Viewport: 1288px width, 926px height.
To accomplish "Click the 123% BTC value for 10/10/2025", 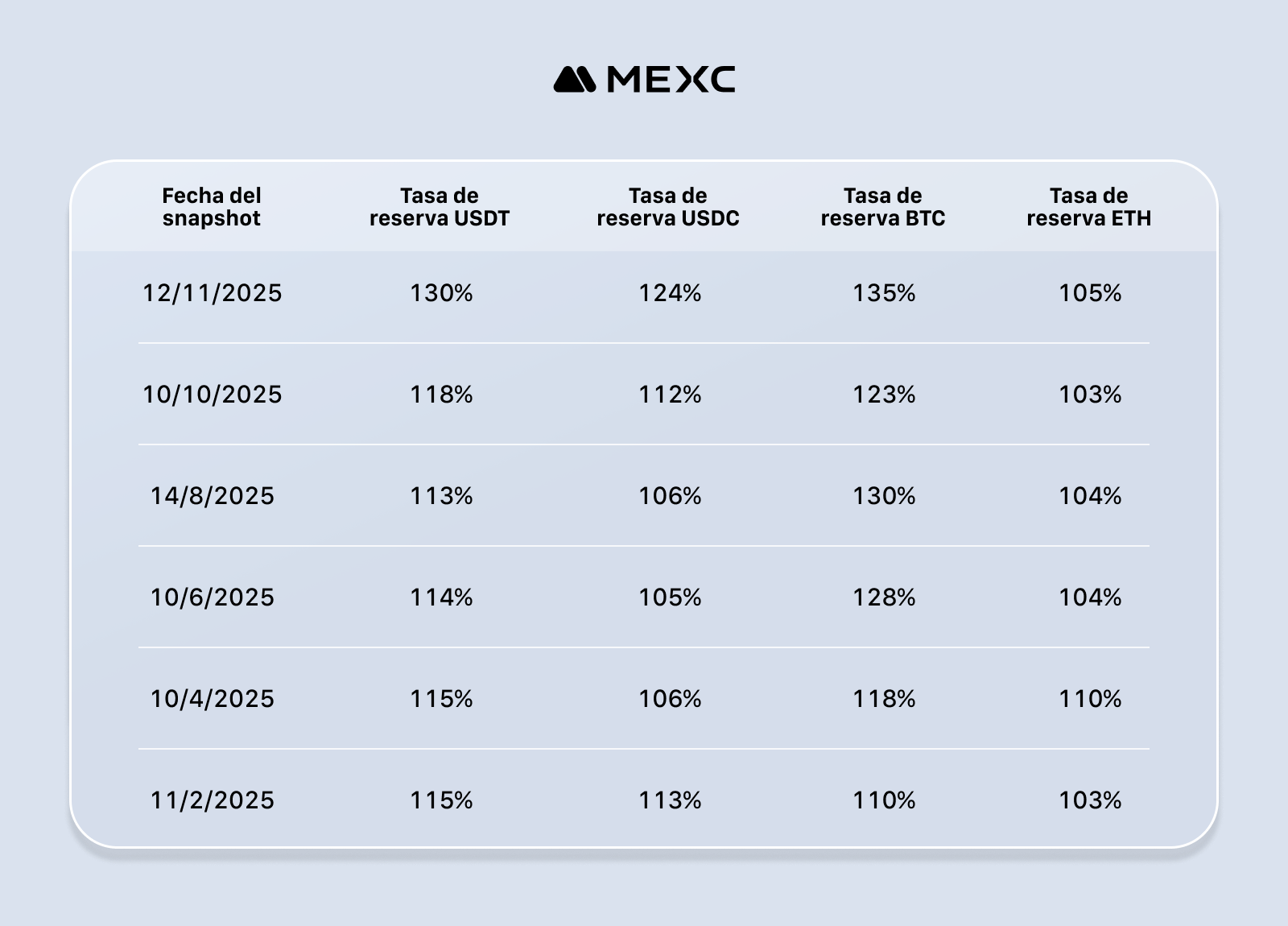I will click(884, 395).
